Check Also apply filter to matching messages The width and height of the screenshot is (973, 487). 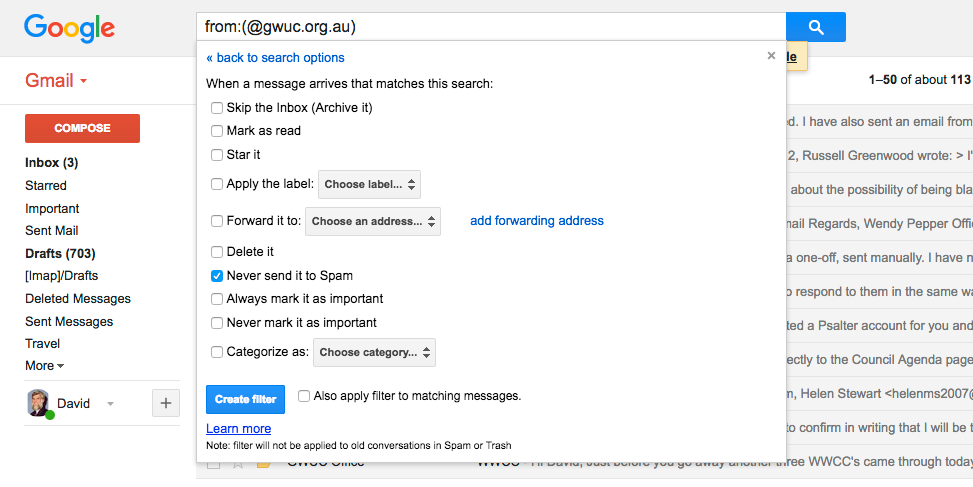pos(303,396)
